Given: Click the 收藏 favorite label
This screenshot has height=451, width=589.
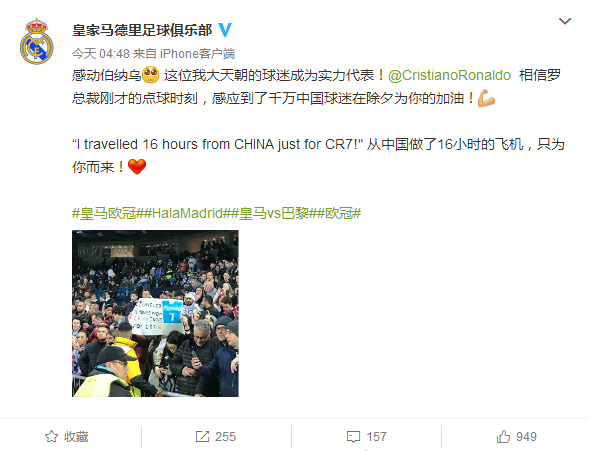Looking at the screenshot, I should pos(76,437).
